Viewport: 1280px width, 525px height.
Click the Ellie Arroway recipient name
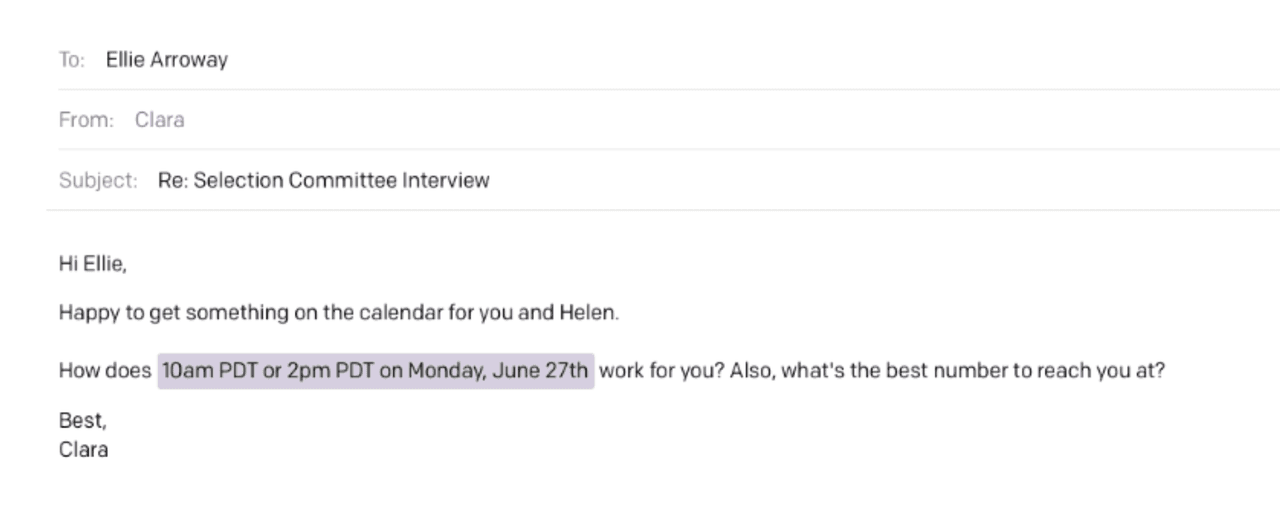coord(166,60)
